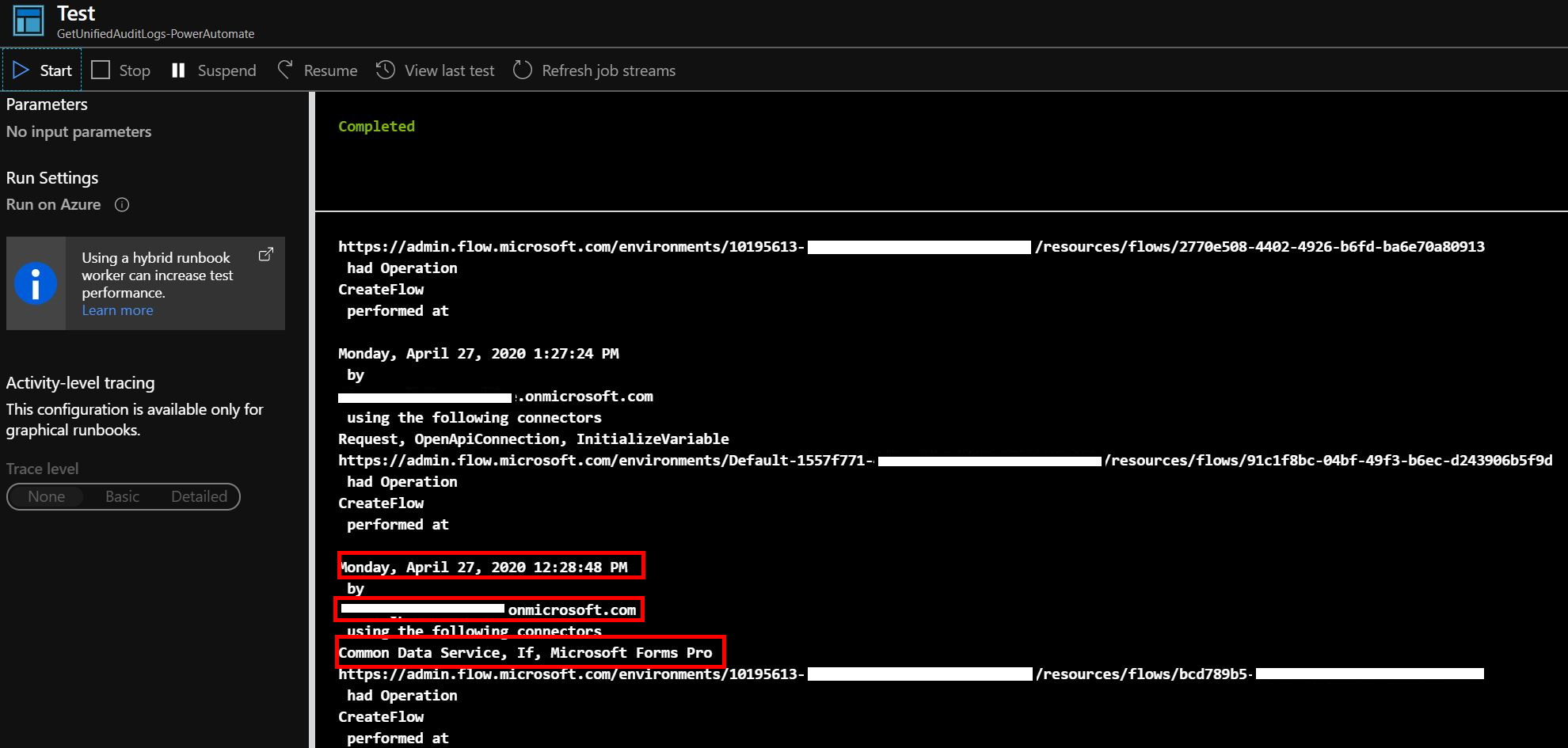Click the Parameters heading
The height and width of the screenshot is (748, 1568).
point(47,104)
